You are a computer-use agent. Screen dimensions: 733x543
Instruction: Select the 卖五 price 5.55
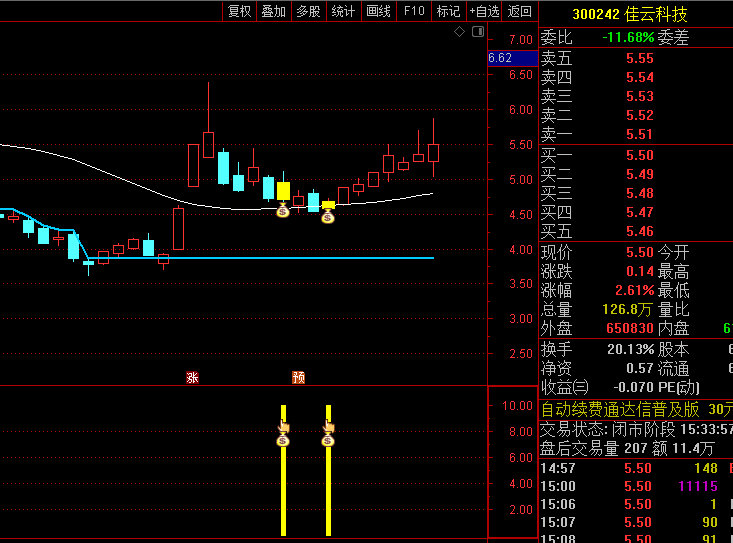[640, 58]
